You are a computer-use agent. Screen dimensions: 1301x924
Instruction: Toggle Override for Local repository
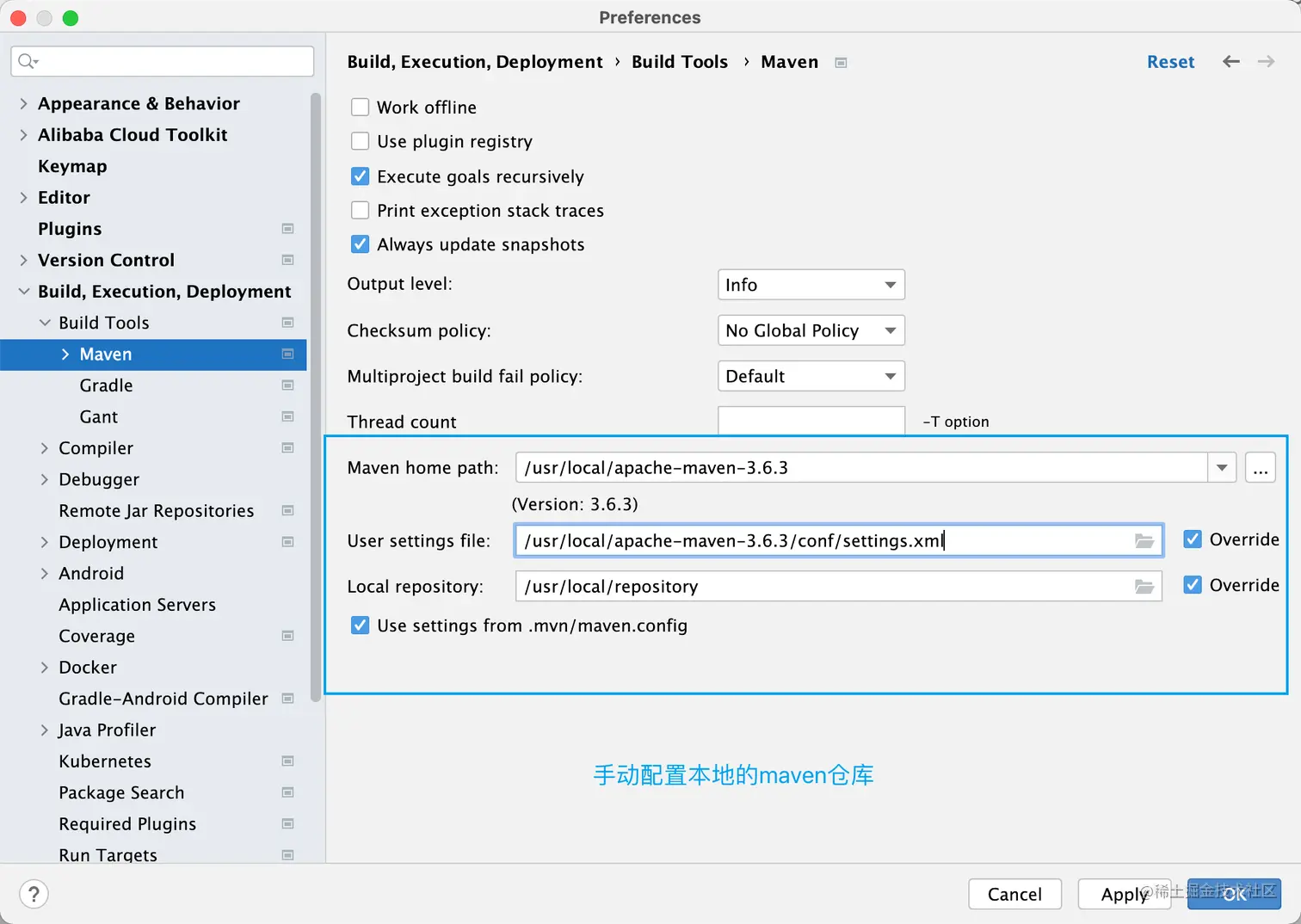[1193, 585]
